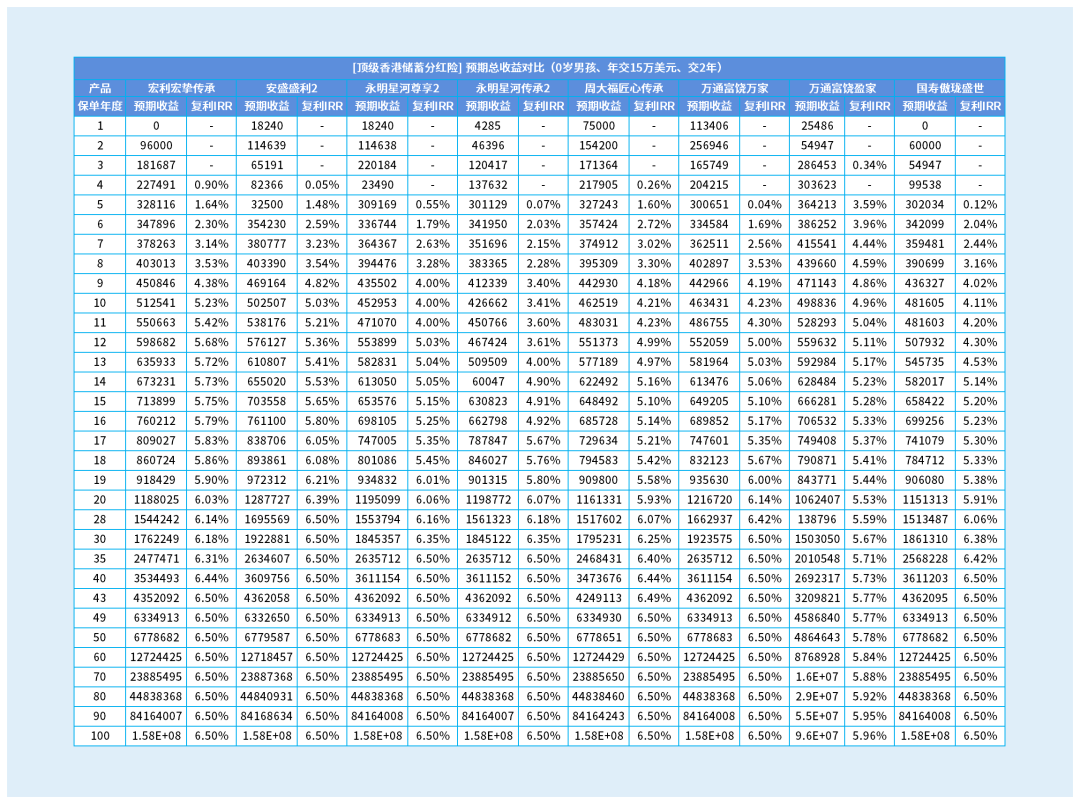The image size is (1080, 804).
Task: Select the cell showing 60047
Action: pyautogui.click(x=488, y=382)
